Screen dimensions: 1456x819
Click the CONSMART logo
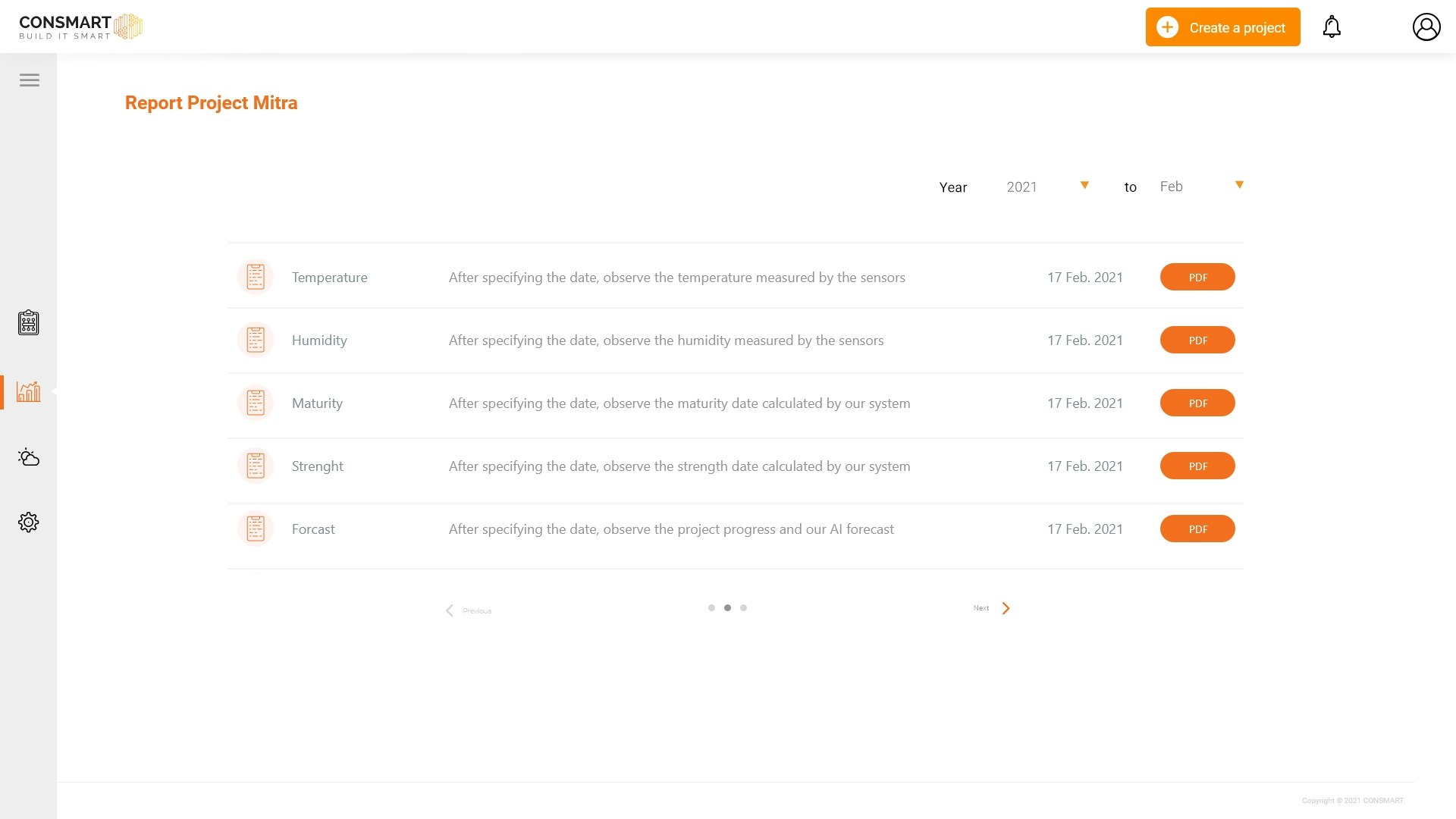coord(80,27)
